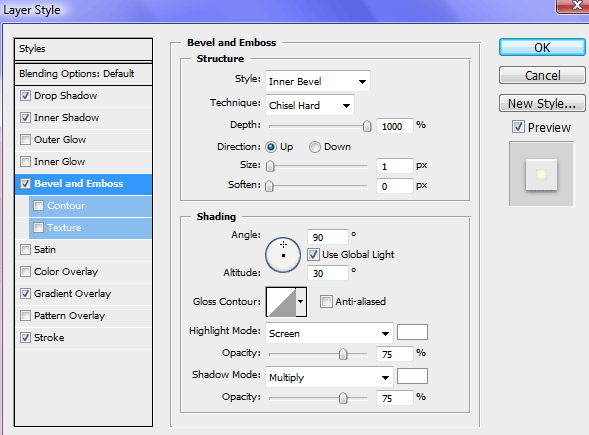Toggle the Use Global Light checkbox
589x435 pixels.
(x=313, y=255)
